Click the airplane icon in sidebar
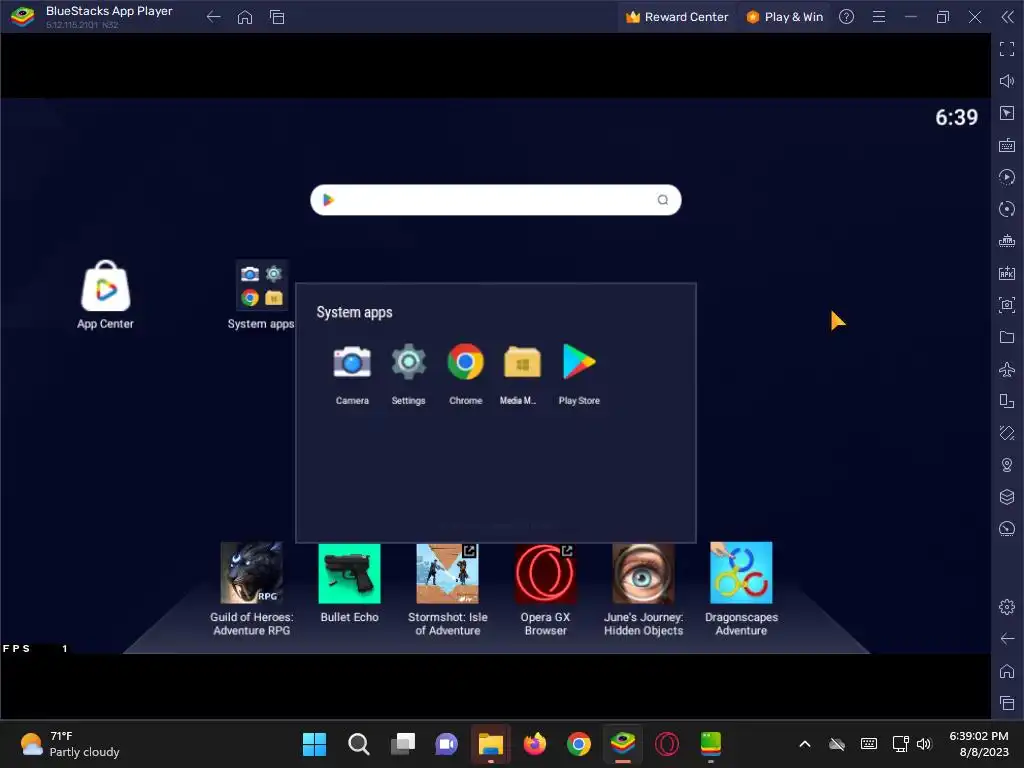1024x768 pixels. tap(1007, 369)
